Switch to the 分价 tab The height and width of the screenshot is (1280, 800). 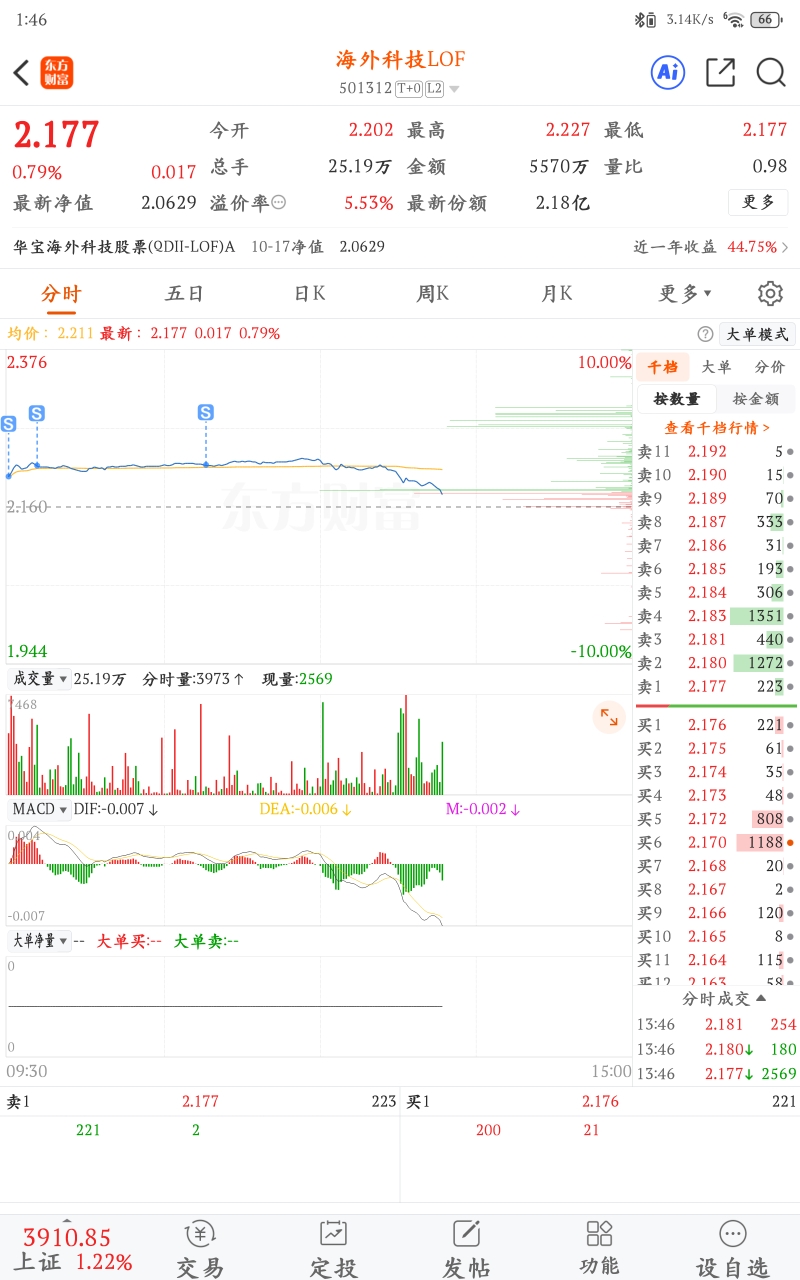pyautogui.click(x=770, y=367)
